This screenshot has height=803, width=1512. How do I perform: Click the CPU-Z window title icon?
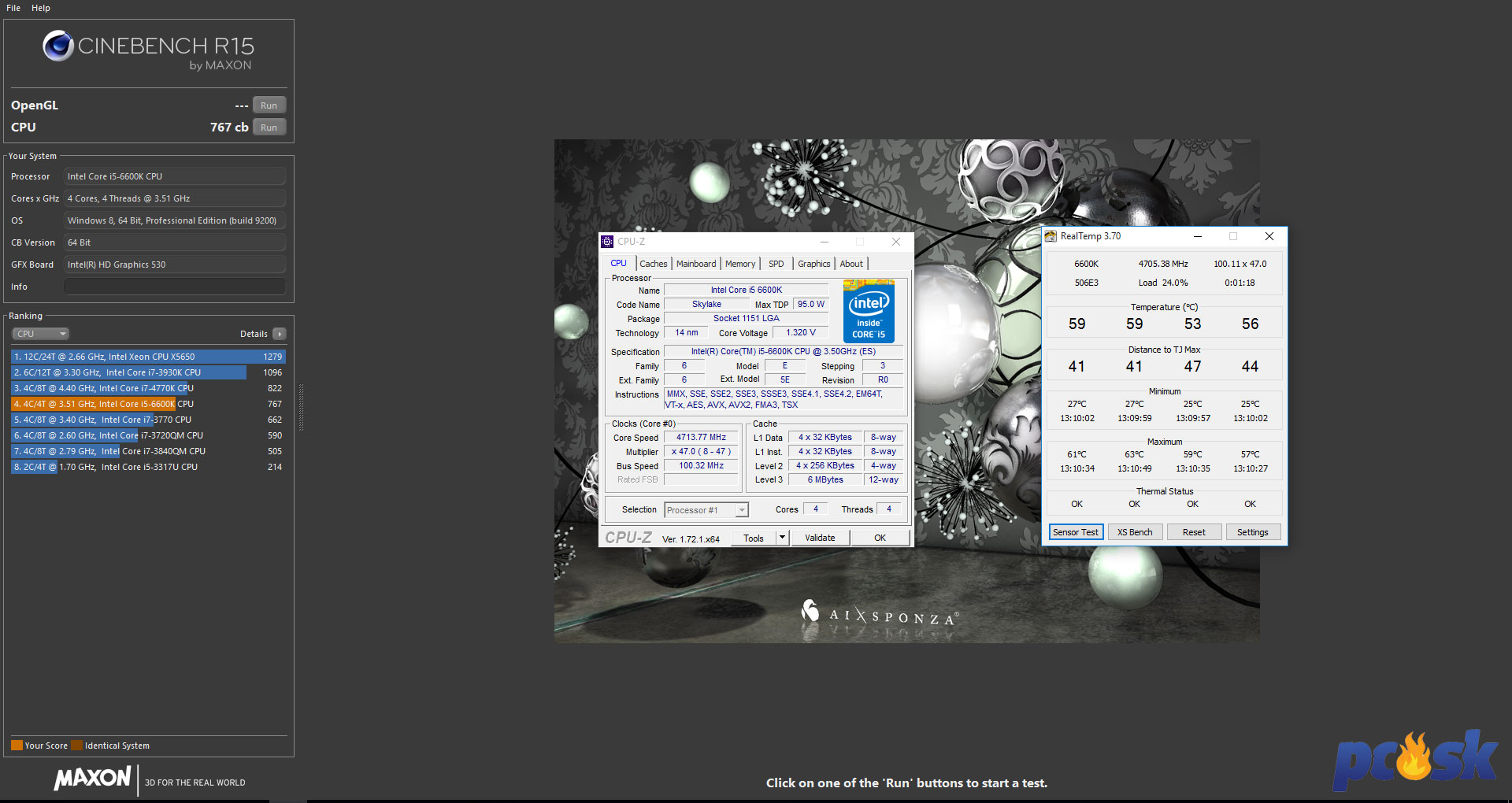607,242
